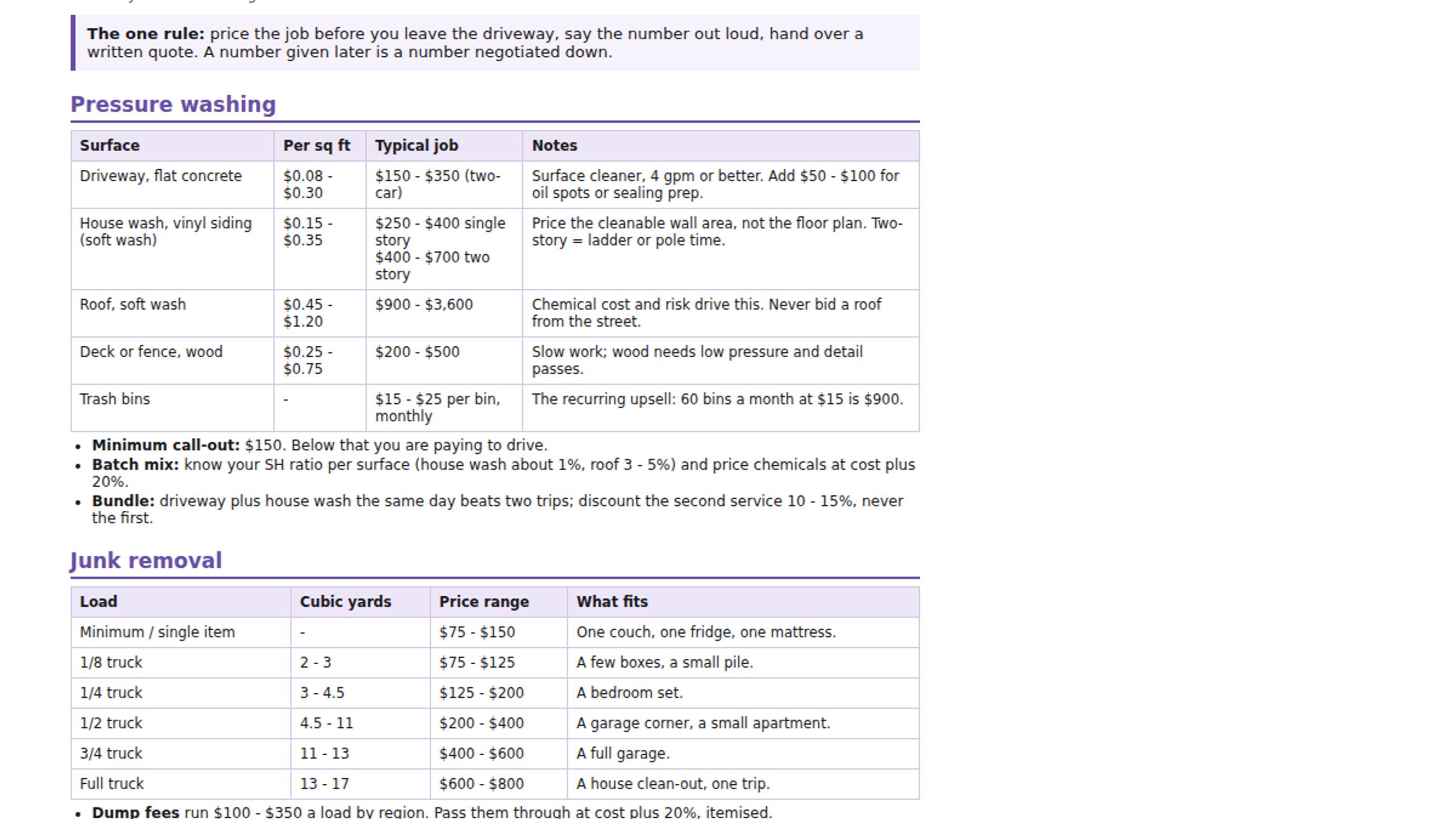The image size is (1456, 819).
Task: Click the '$900 - $3,600' typical job cell
Action: click(x=444, y=313)
